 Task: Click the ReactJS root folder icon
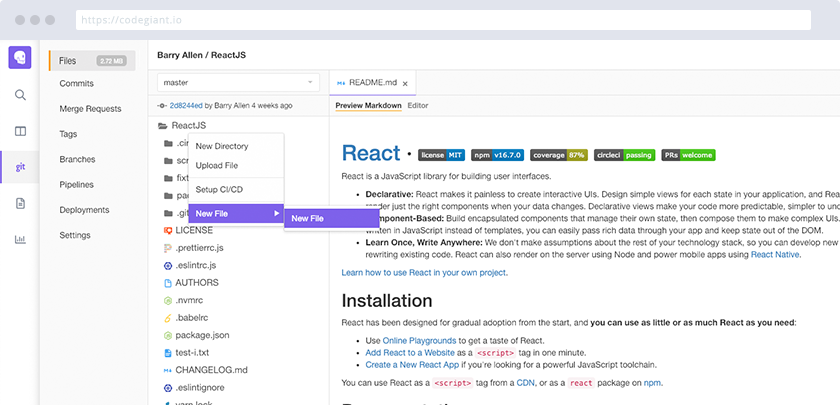162,126
